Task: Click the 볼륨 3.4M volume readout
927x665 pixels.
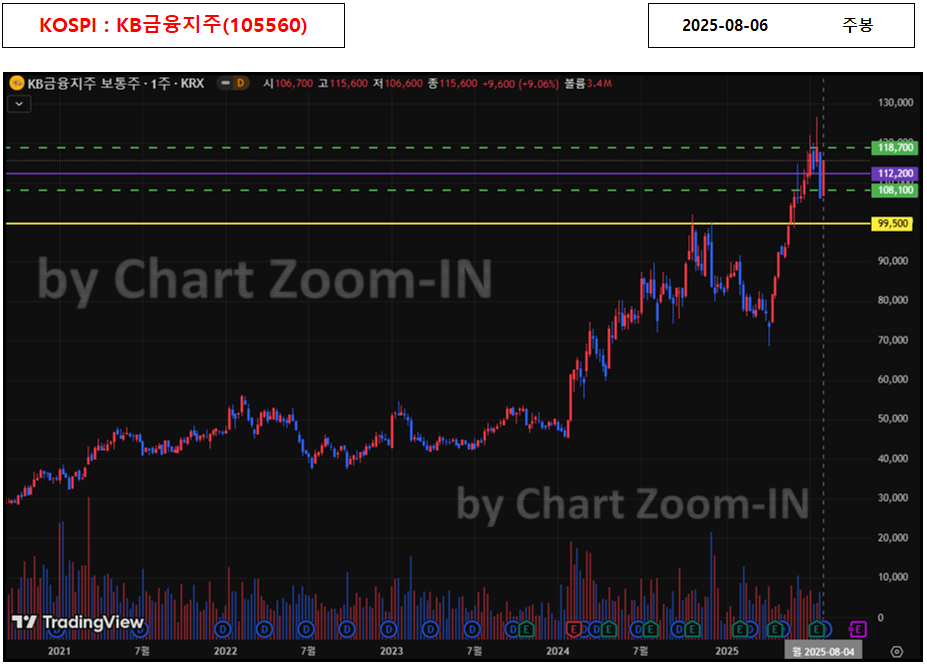Action: click(588, 83)
